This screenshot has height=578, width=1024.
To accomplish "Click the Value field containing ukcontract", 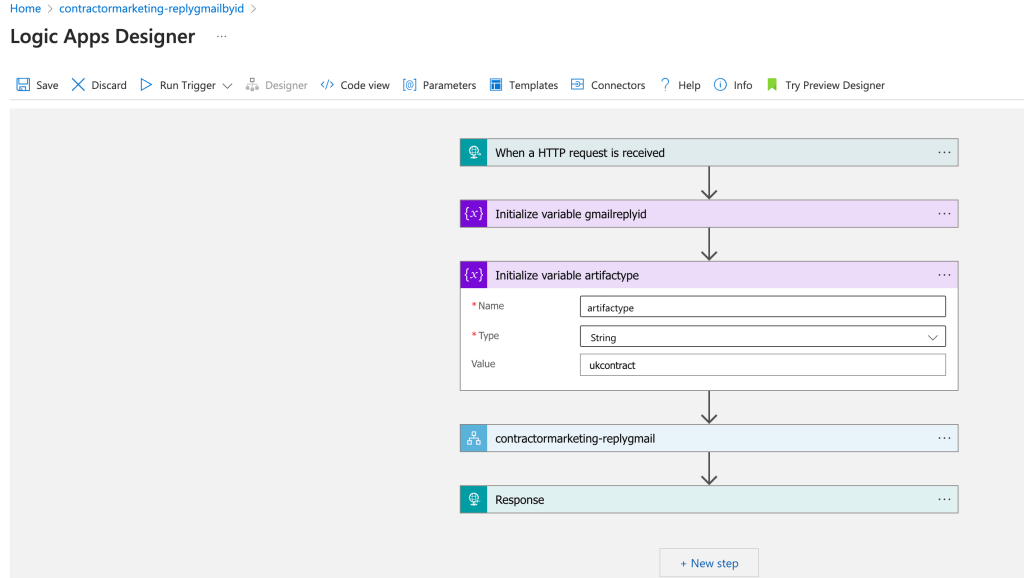I will [x=762, y=364].
